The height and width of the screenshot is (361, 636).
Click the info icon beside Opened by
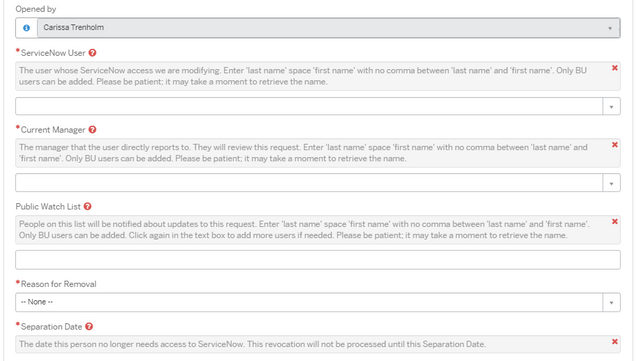click(26, 28)
